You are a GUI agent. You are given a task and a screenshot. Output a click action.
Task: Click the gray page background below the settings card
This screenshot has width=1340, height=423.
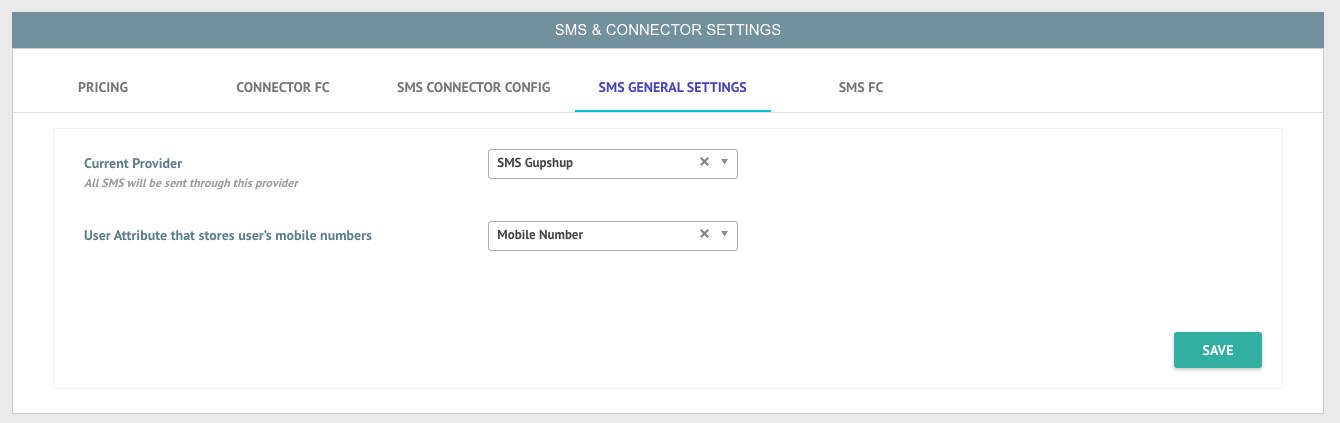[670, 418]
